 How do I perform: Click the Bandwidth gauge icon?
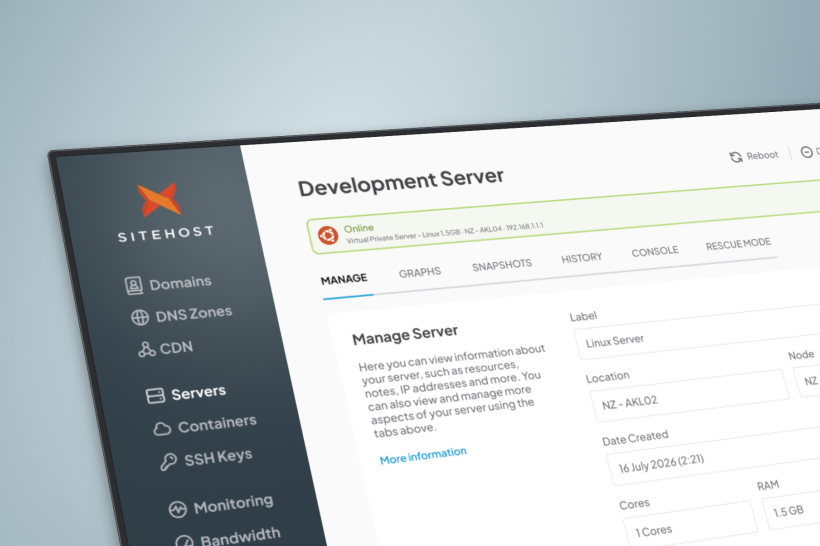pos(184,540)
